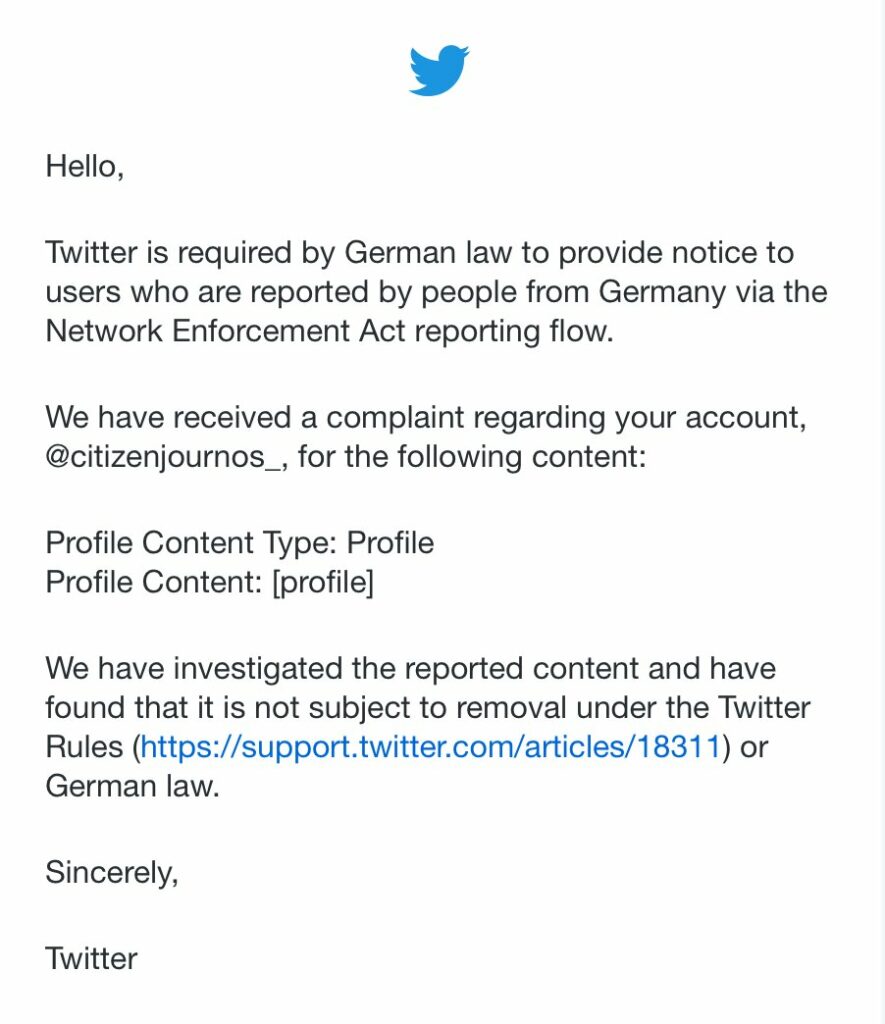This screenshot has height=1024, width=885.
Task: Click the [profile] placeholder text
Action: tap(323, 582)
